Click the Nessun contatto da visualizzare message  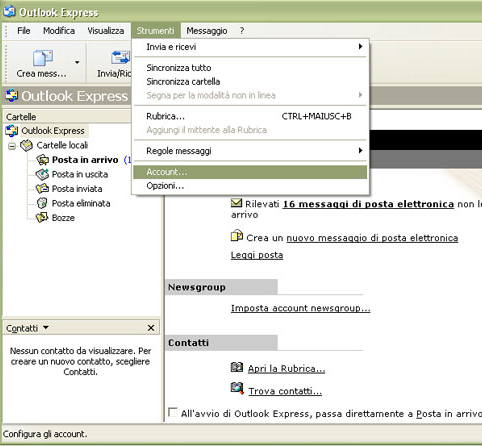80,361
